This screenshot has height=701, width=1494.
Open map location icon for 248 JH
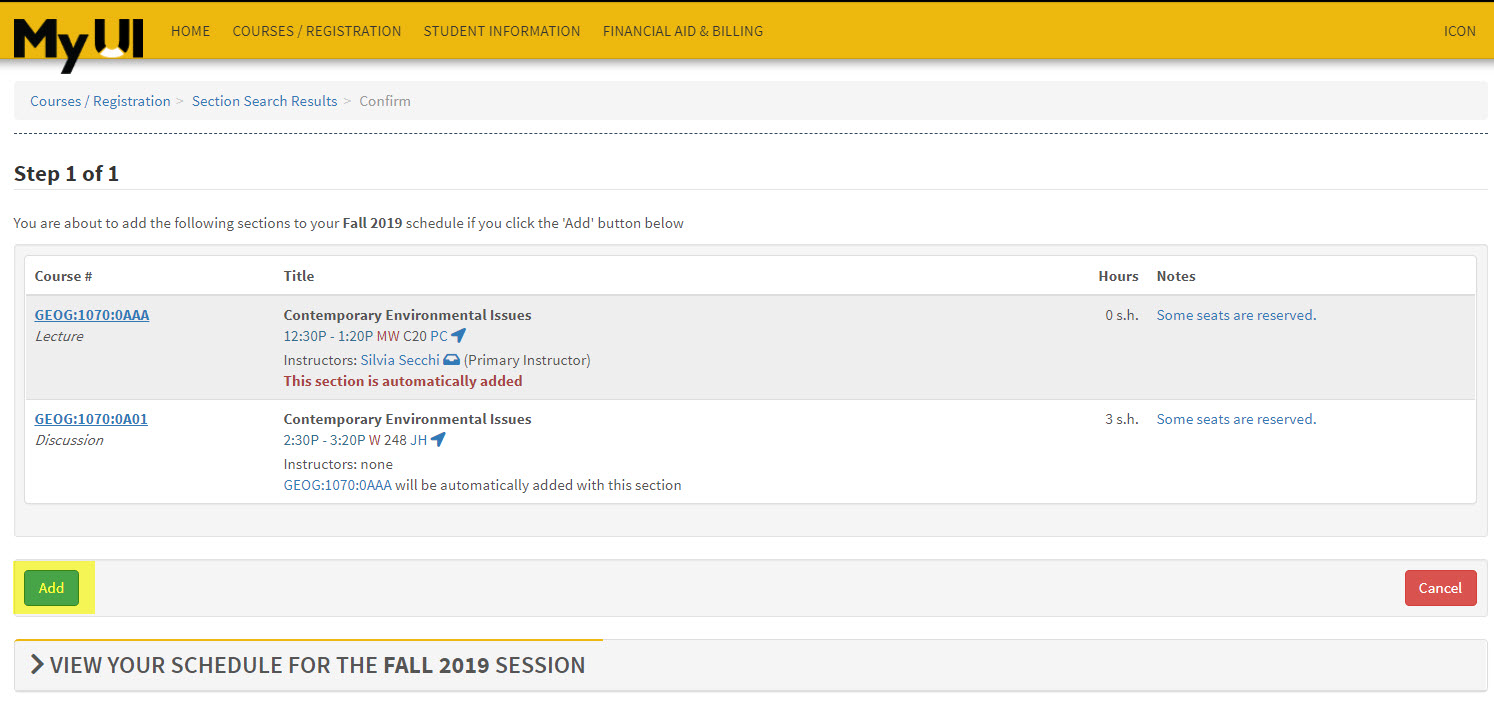click(438, 441)
